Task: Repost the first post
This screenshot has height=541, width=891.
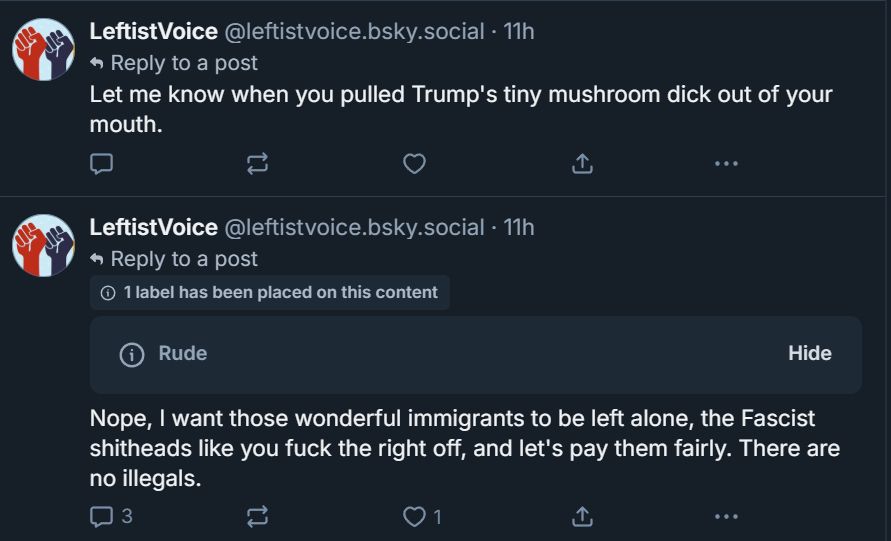Action: 258,164
